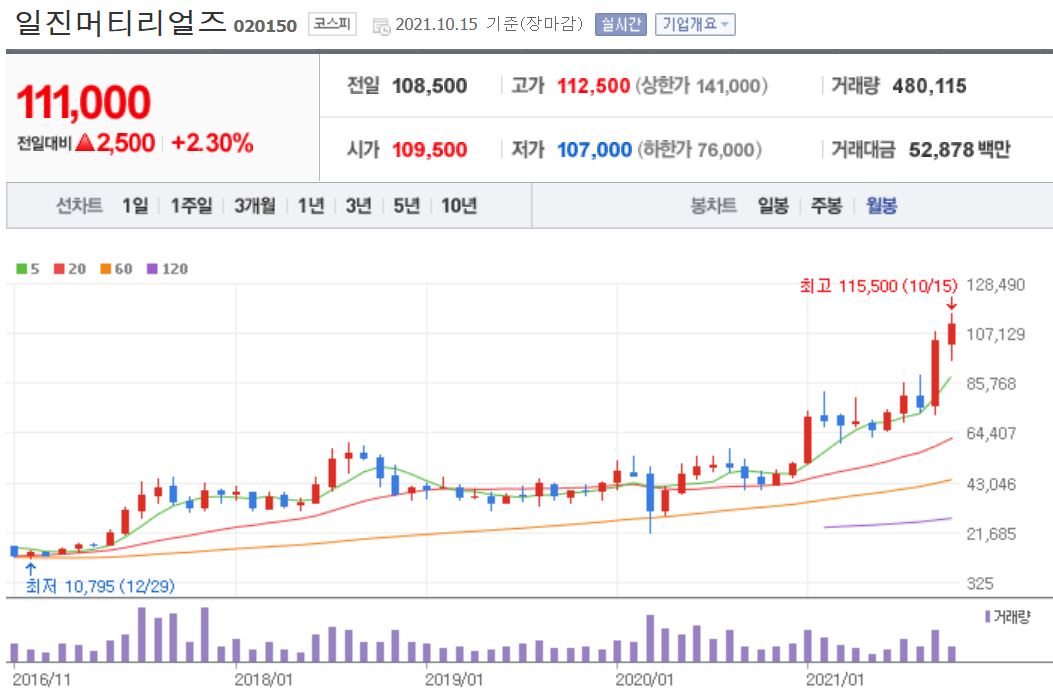
Task: Click the 실시간 real-time button
Action: (x=621, y=25)
